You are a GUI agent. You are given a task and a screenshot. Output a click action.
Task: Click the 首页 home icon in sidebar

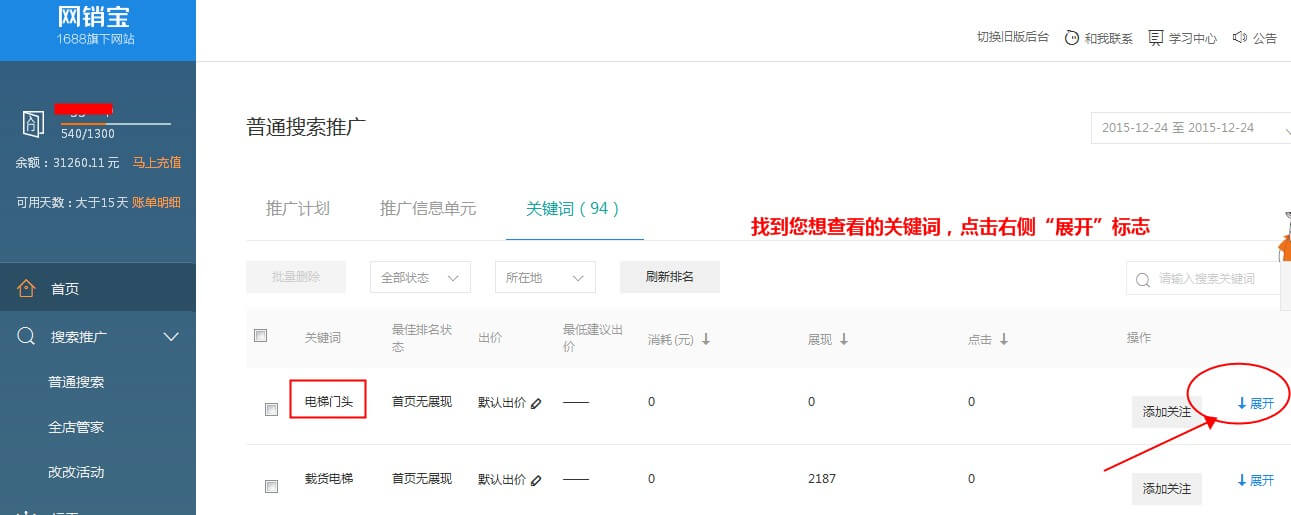[x=27, y=289]
